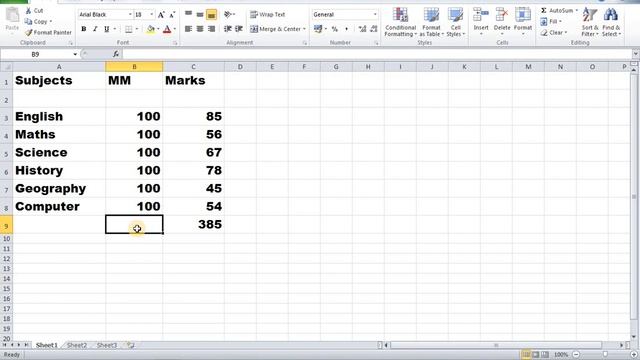This screenshot has width=640, height=360.
Task: Select row 9 header
Action: (x=6, y=225)
